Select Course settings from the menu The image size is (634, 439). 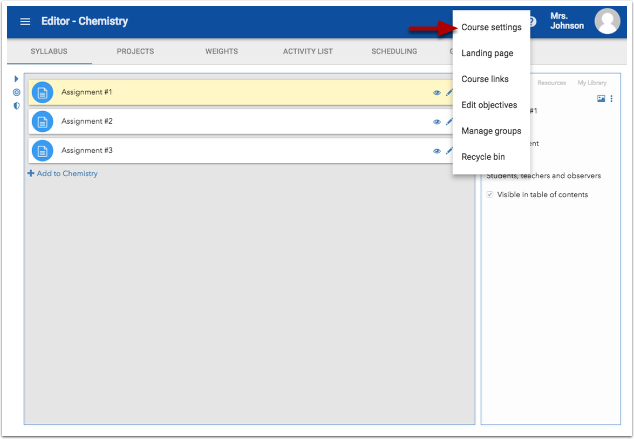[x=491, y=27]
